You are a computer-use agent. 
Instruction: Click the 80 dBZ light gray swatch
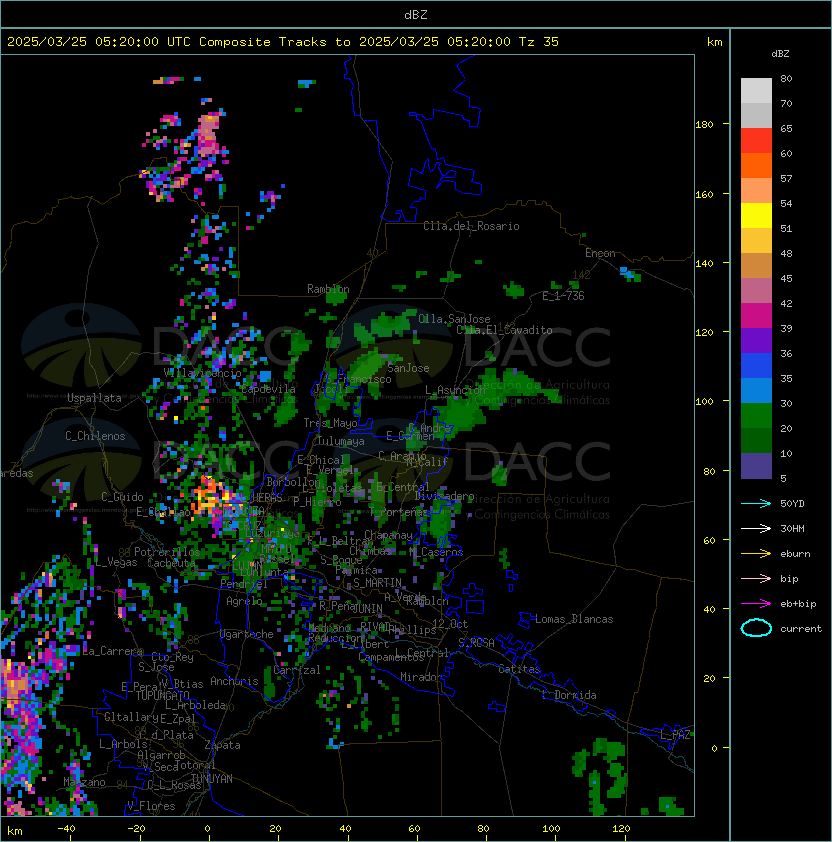coord(756,91)
